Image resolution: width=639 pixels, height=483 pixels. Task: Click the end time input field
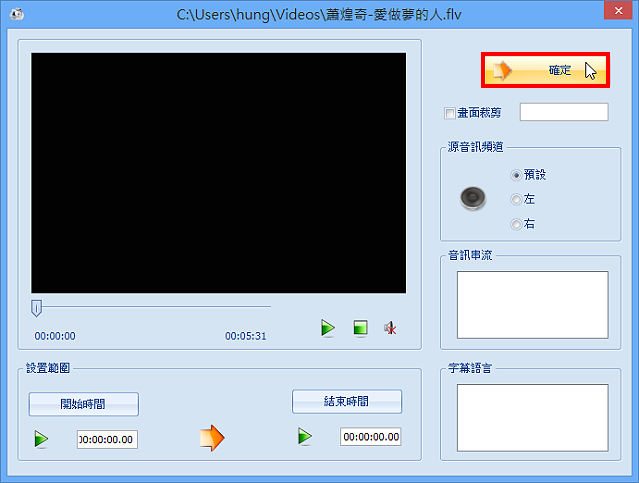371,437
